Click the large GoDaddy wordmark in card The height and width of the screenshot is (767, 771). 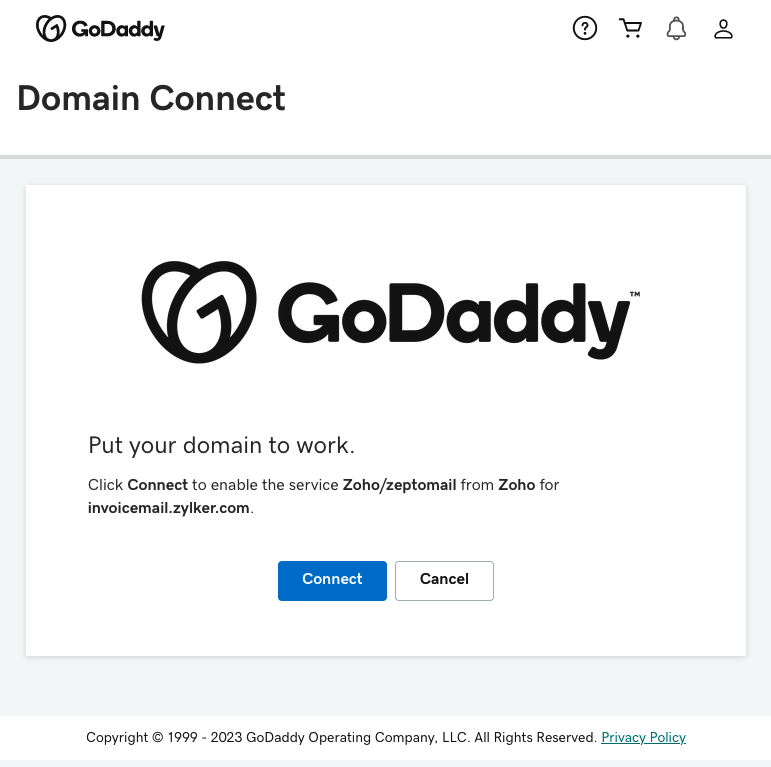[452, 316]
